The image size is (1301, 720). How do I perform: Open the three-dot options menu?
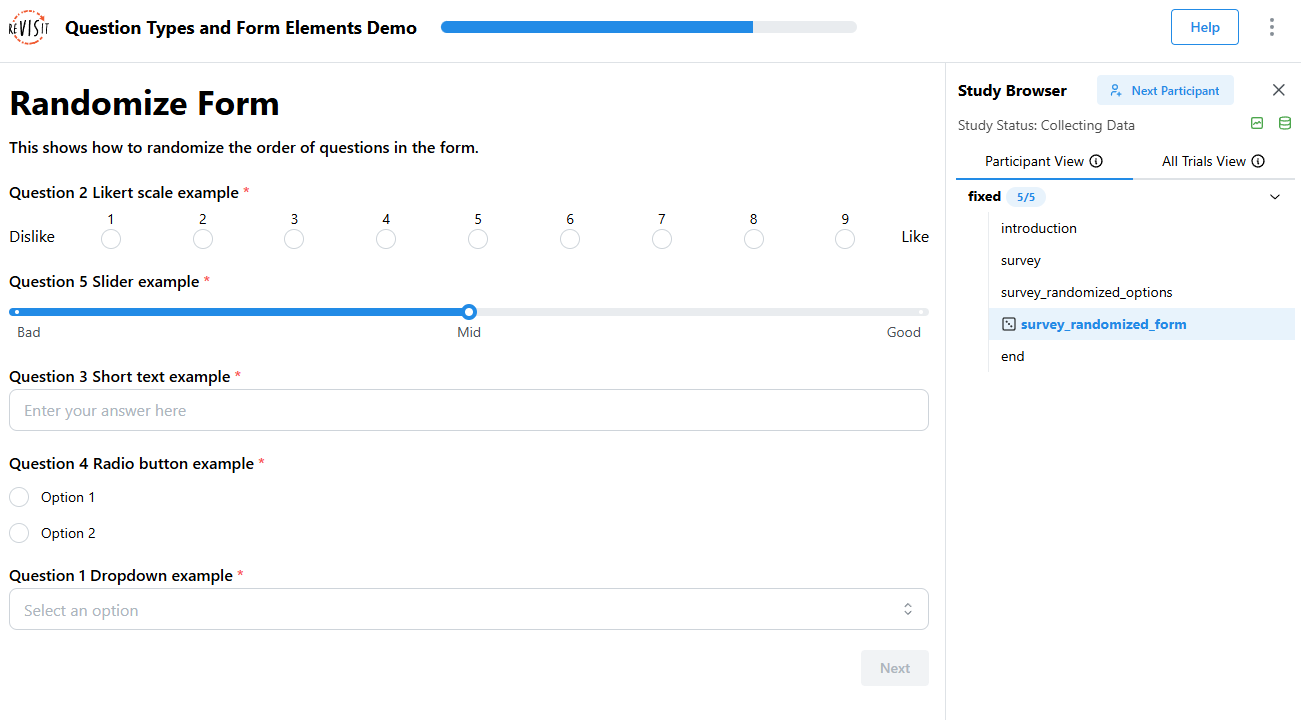[x=1272, y=28]
